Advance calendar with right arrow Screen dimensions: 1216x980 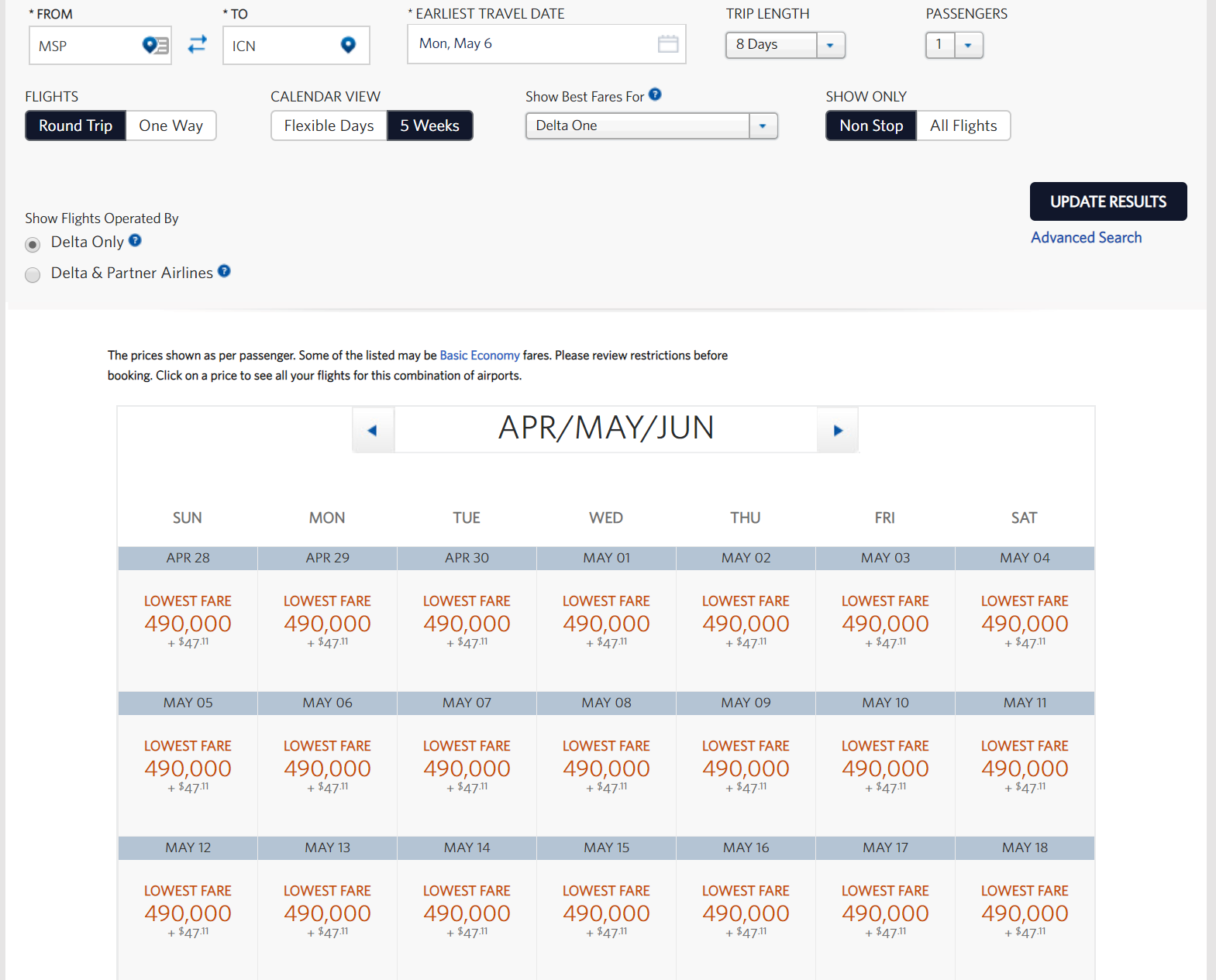(838, 430)
